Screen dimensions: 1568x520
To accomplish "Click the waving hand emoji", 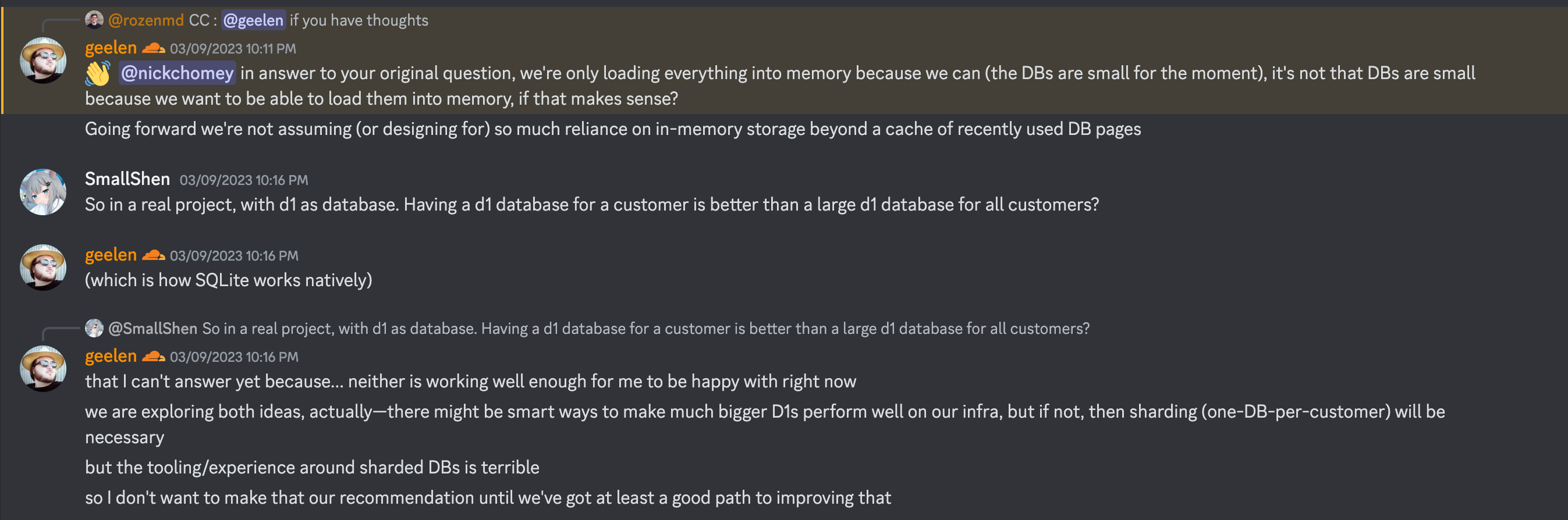I will (97, 74).
